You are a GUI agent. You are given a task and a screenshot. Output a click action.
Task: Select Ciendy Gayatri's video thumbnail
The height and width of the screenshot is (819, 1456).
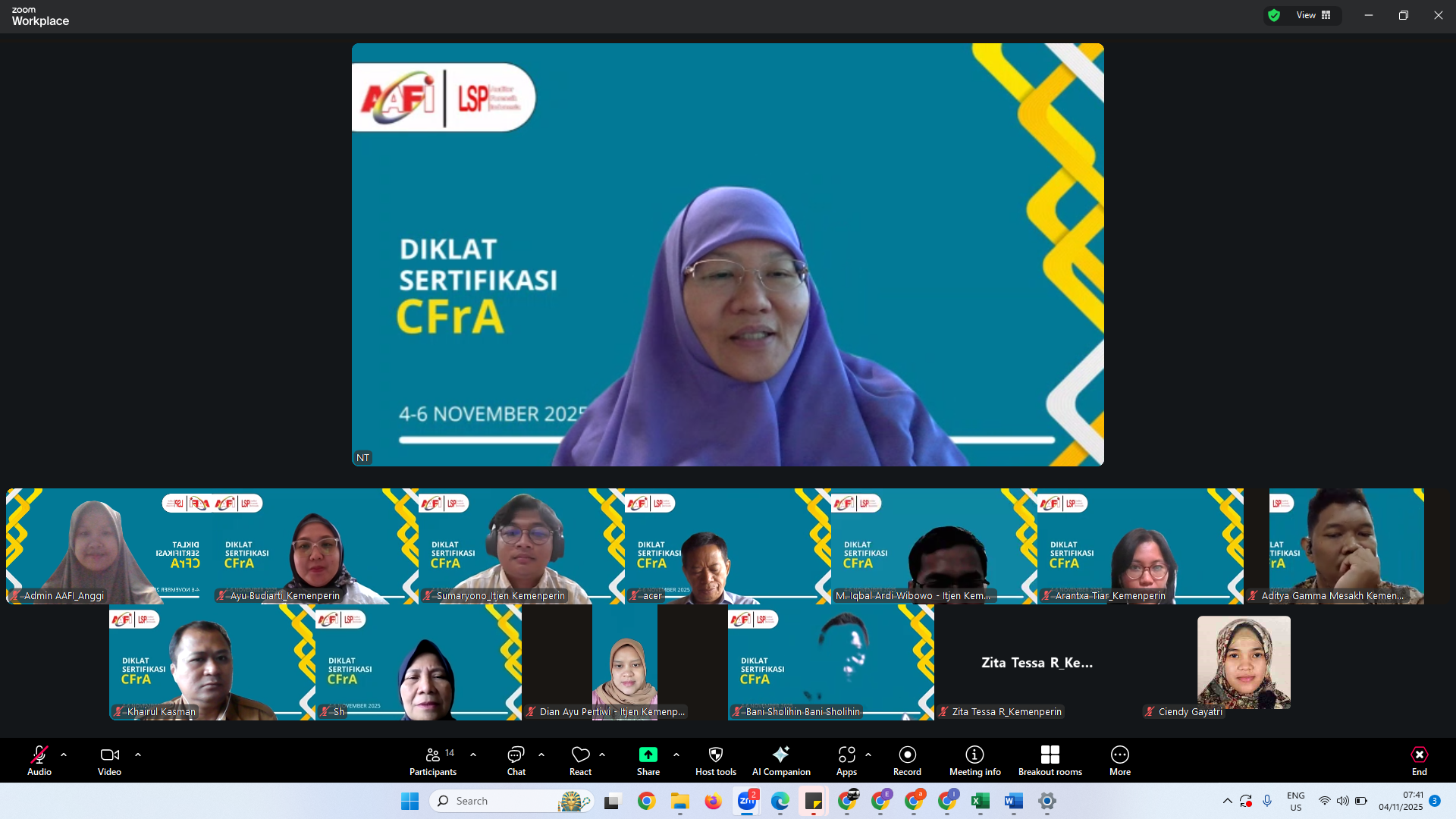[x=1243, y=662]
